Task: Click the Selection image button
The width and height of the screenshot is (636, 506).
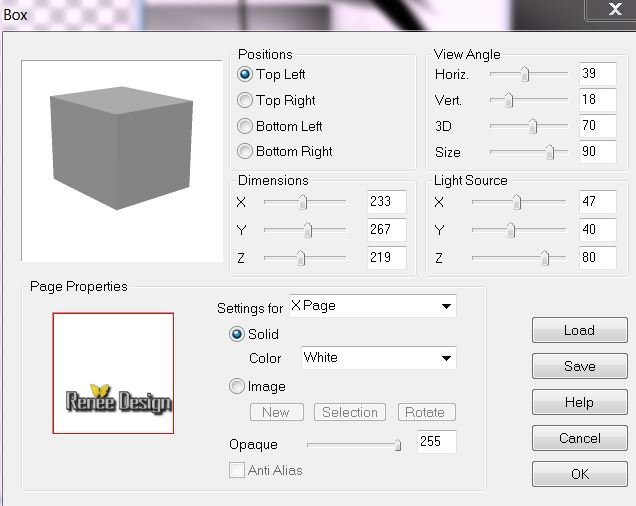Action: 350,412
